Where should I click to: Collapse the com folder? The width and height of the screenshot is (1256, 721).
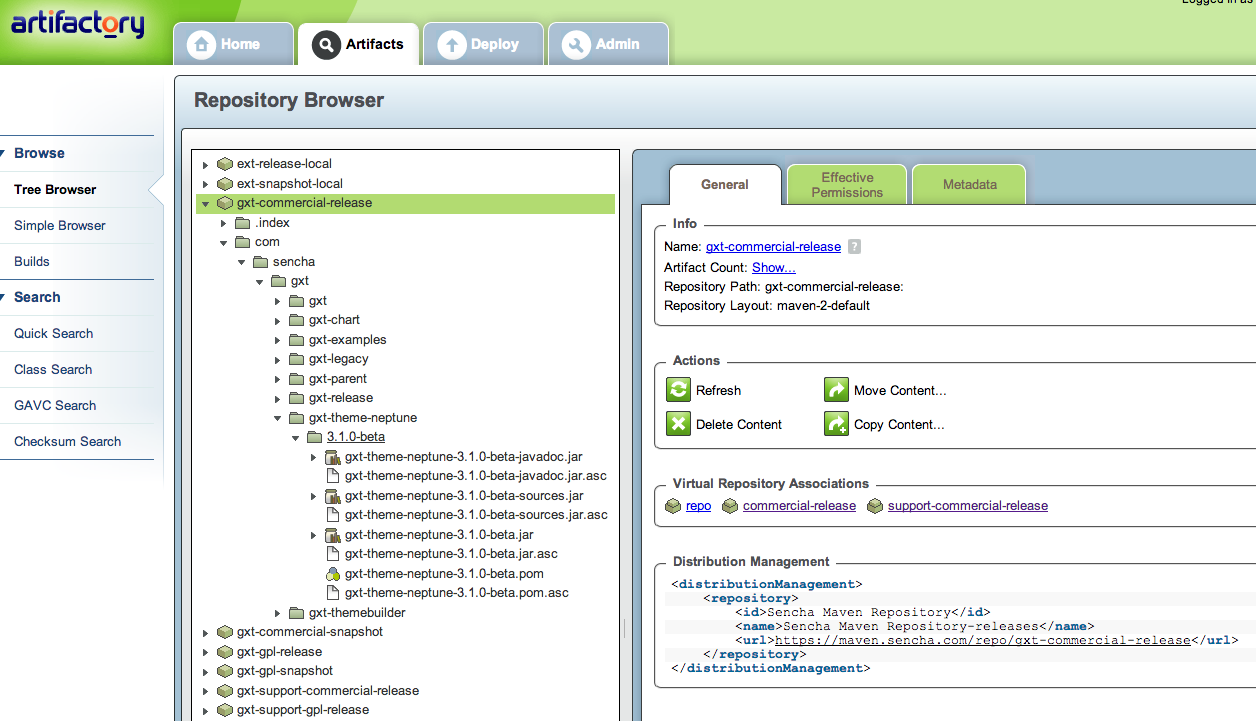click(224, 242)
